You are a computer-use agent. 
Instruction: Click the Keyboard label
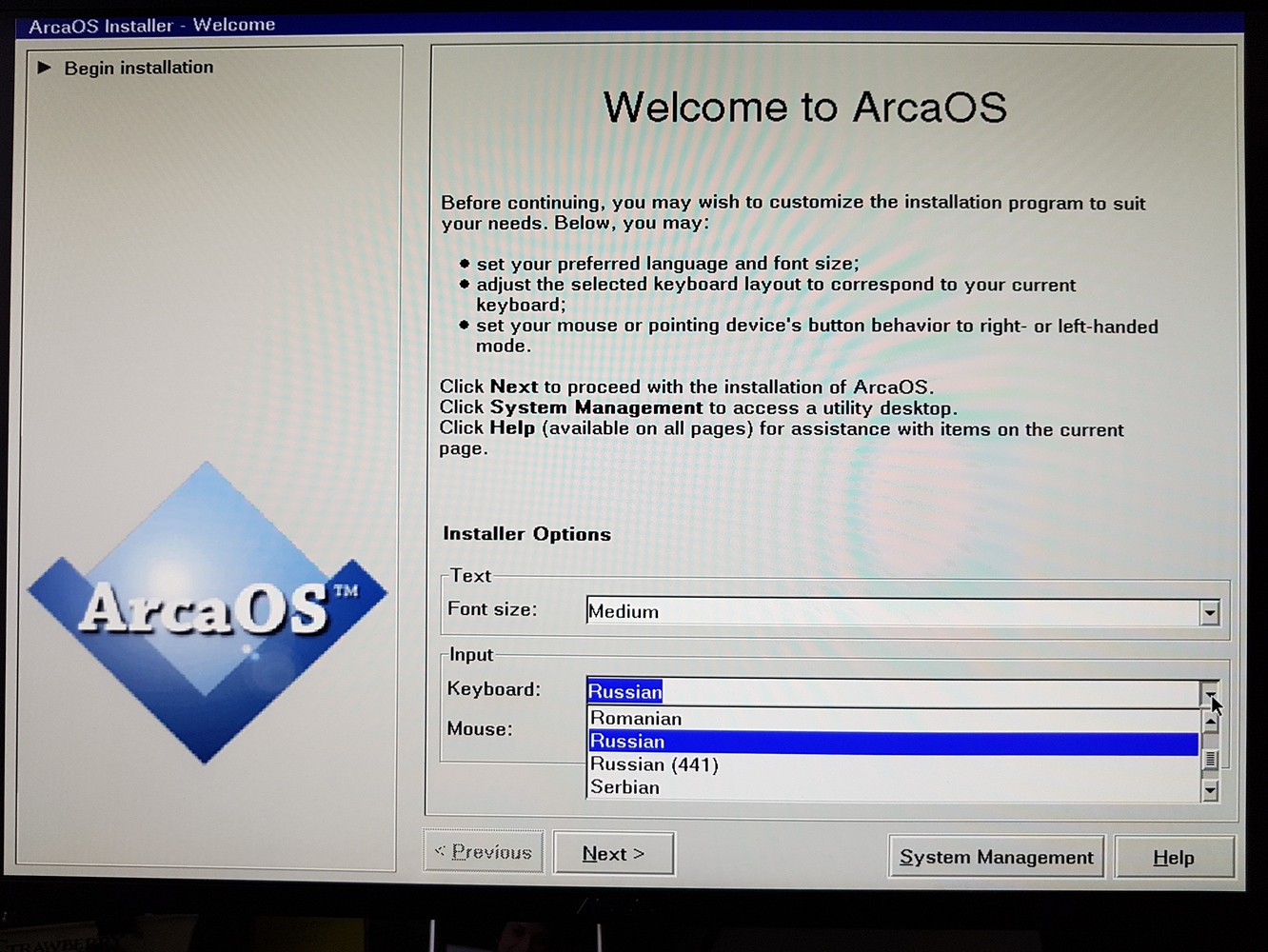coord(493,689)
